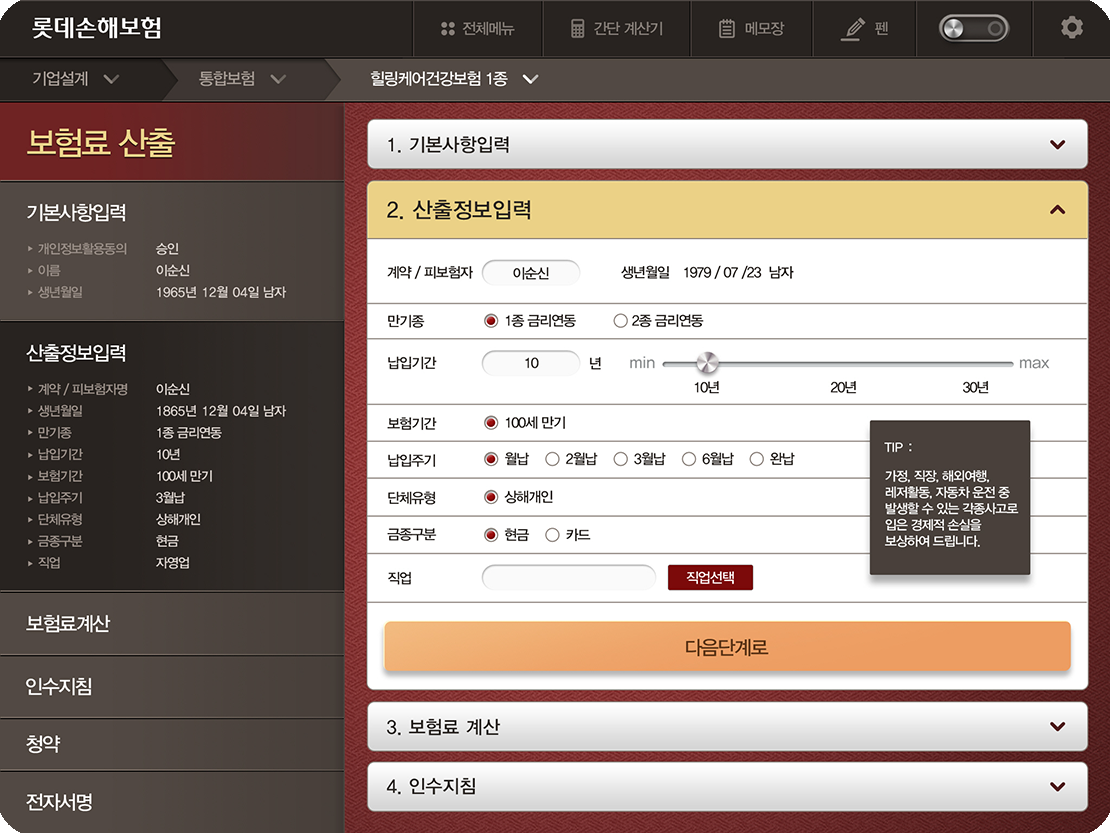Click the 30년 slider mark
Image resolution: width=1110 pixels, height=833 pixels.
[975, 387]
